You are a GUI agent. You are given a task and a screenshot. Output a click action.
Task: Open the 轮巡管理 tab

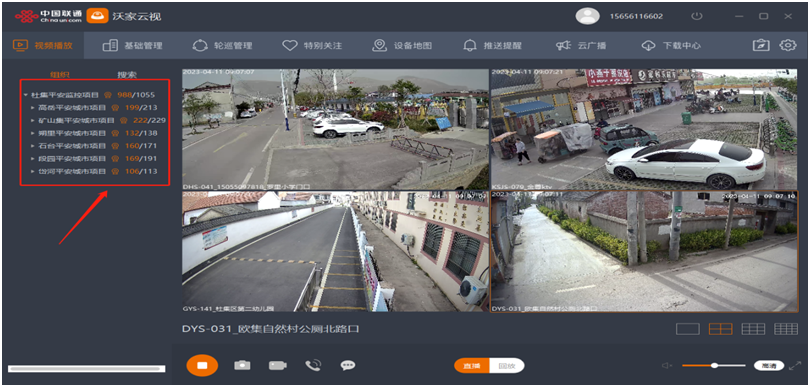point(222,45)
